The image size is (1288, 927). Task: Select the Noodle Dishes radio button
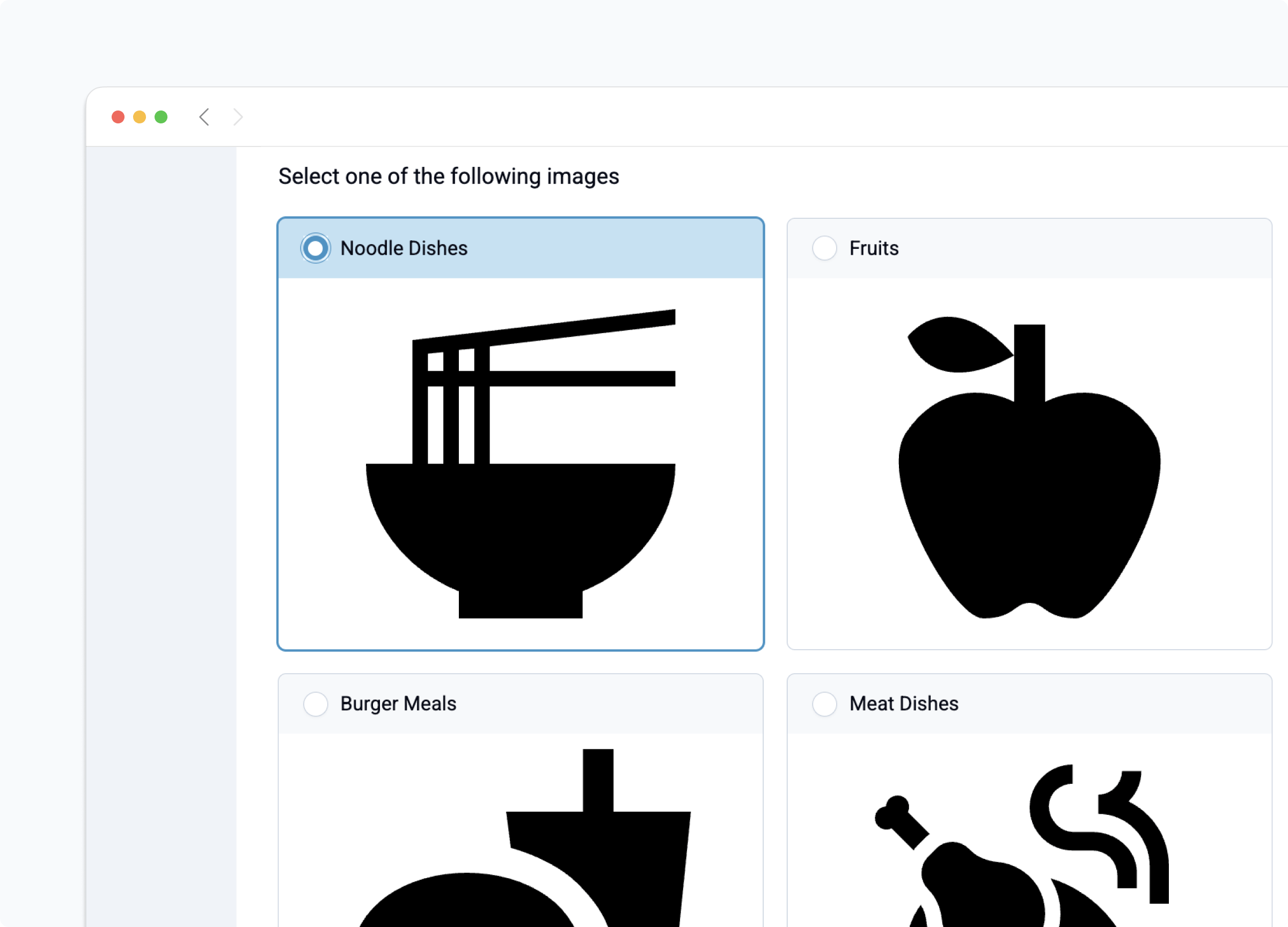[x=315, y=248]
